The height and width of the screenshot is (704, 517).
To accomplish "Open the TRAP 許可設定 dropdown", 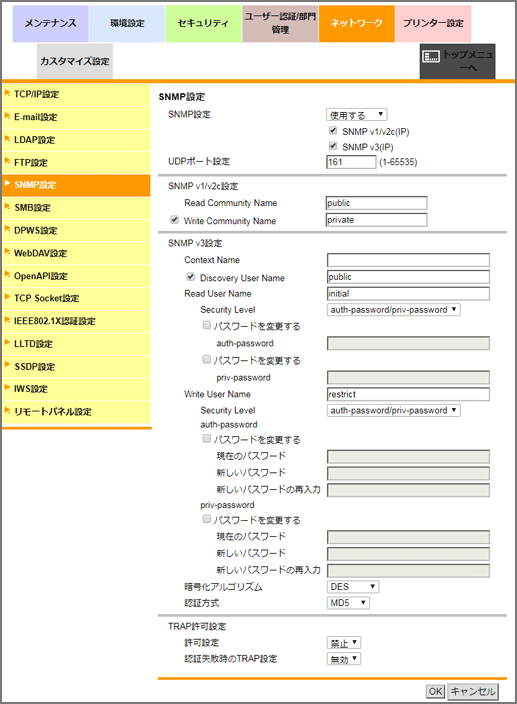I will 344,643.
